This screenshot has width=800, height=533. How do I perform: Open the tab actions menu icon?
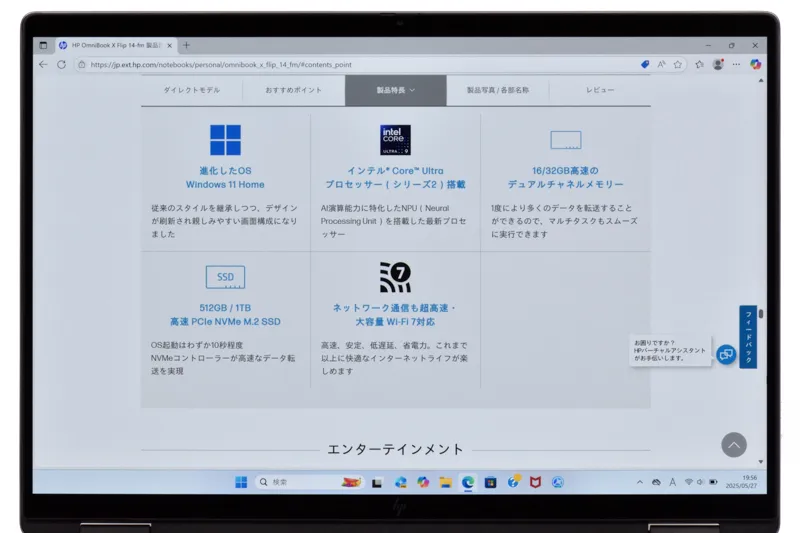(43, 45)
